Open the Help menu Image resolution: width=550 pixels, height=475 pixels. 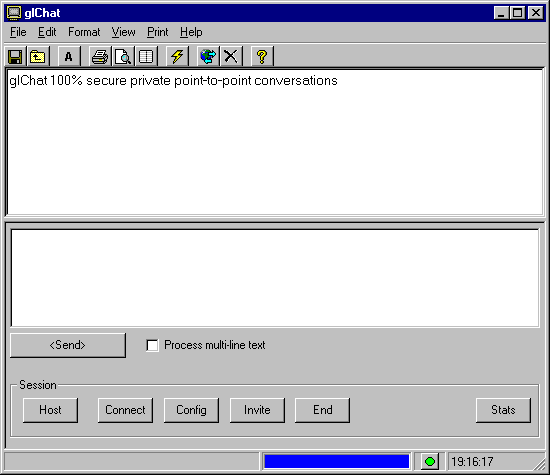[191, 32]
